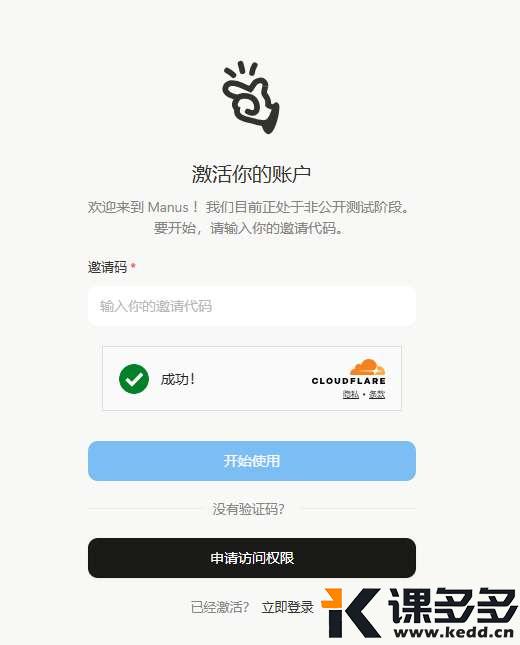Click the green success checkmark icon
The image size is (520, 645).
[x=134, y=379]
